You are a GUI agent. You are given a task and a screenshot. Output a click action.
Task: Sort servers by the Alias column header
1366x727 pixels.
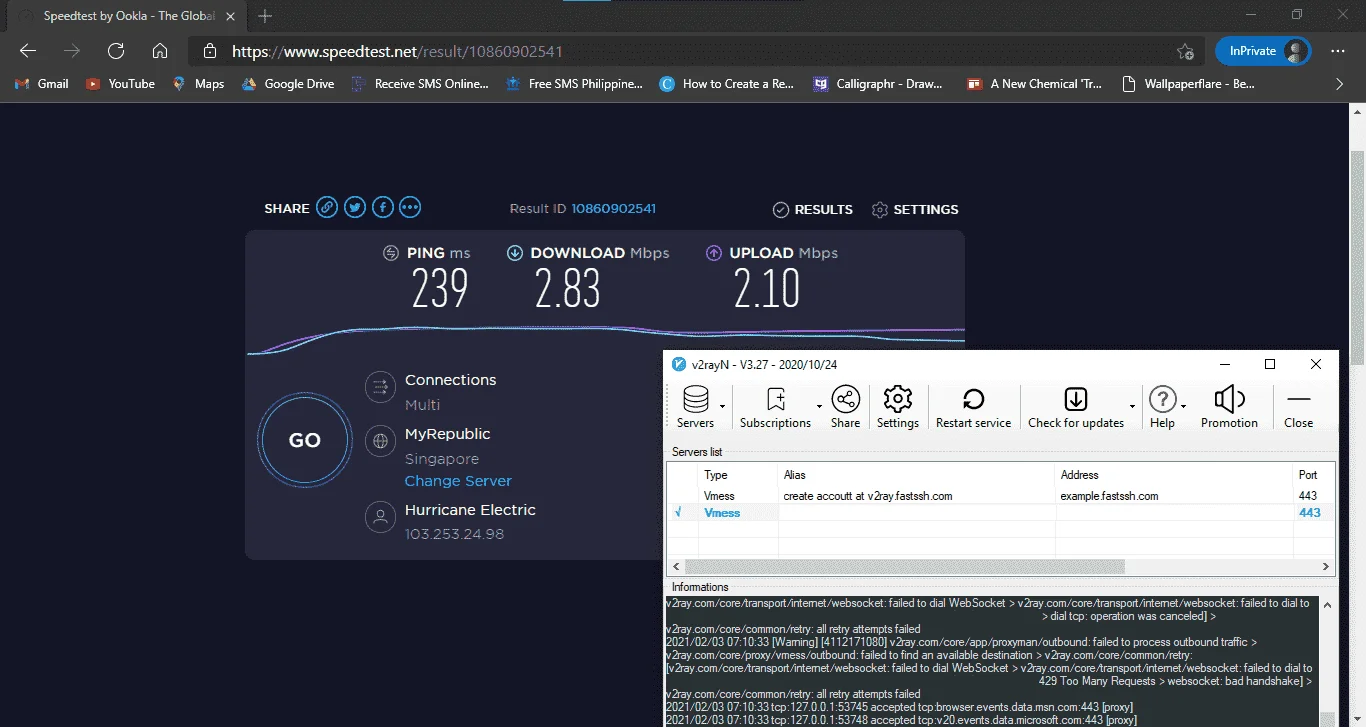click(917, 475)
